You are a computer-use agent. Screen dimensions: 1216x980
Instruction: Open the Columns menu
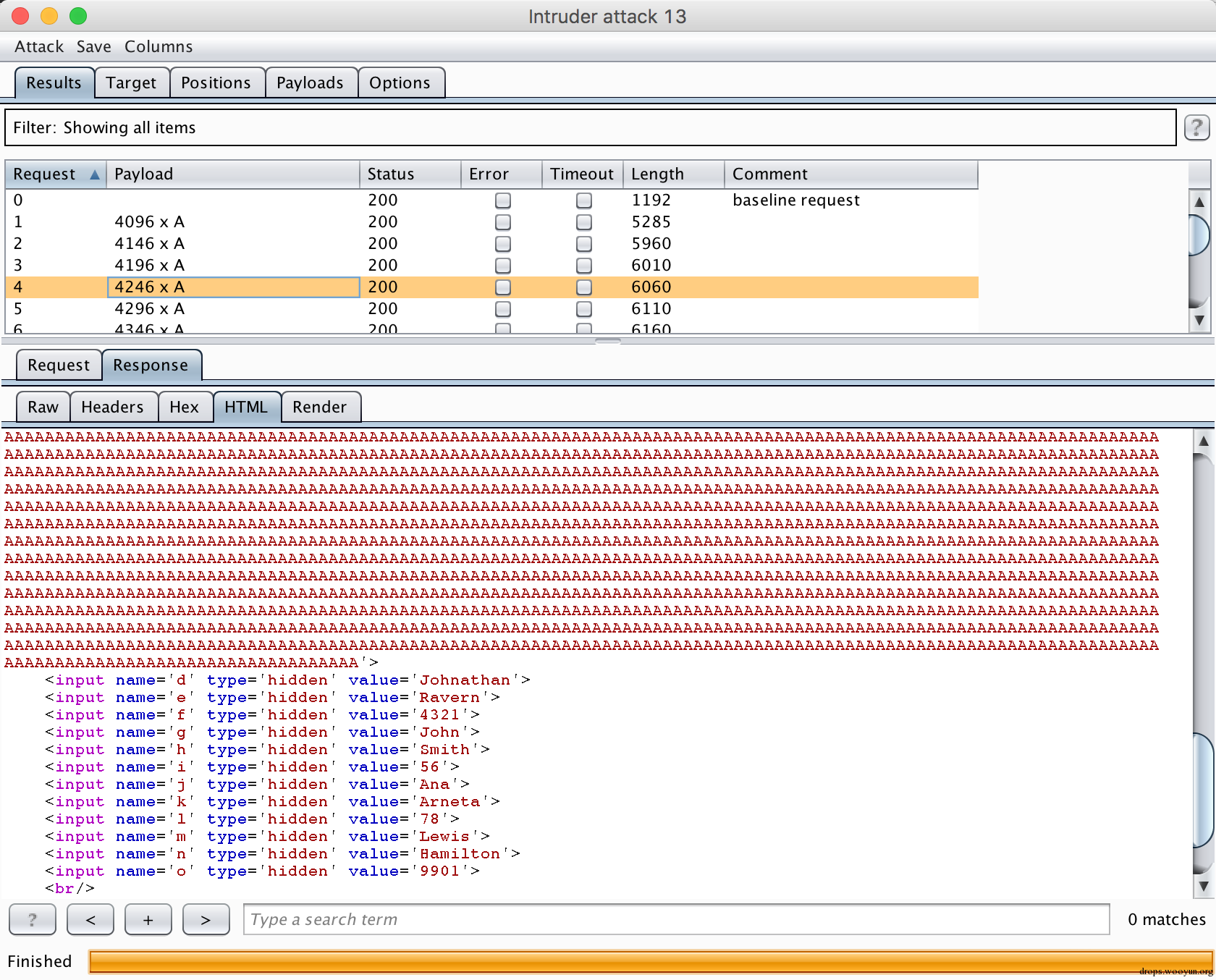coord(159,46)
